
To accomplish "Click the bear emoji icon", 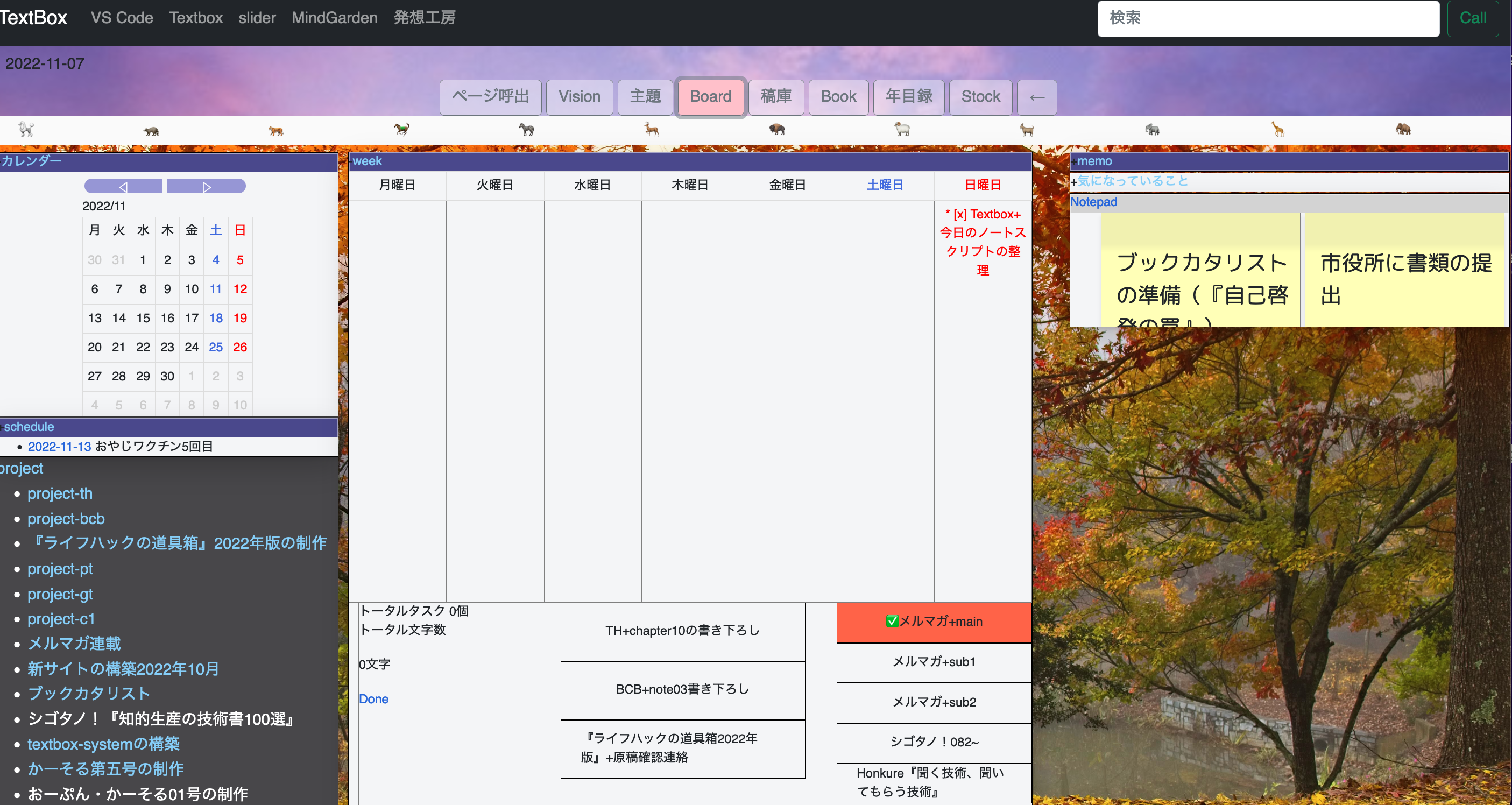I will 151,129.
